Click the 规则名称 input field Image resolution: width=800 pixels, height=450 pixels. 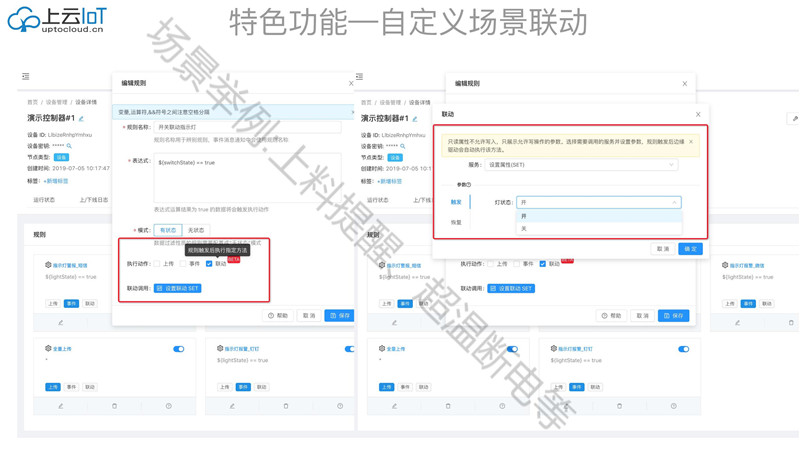click(247, 127)
